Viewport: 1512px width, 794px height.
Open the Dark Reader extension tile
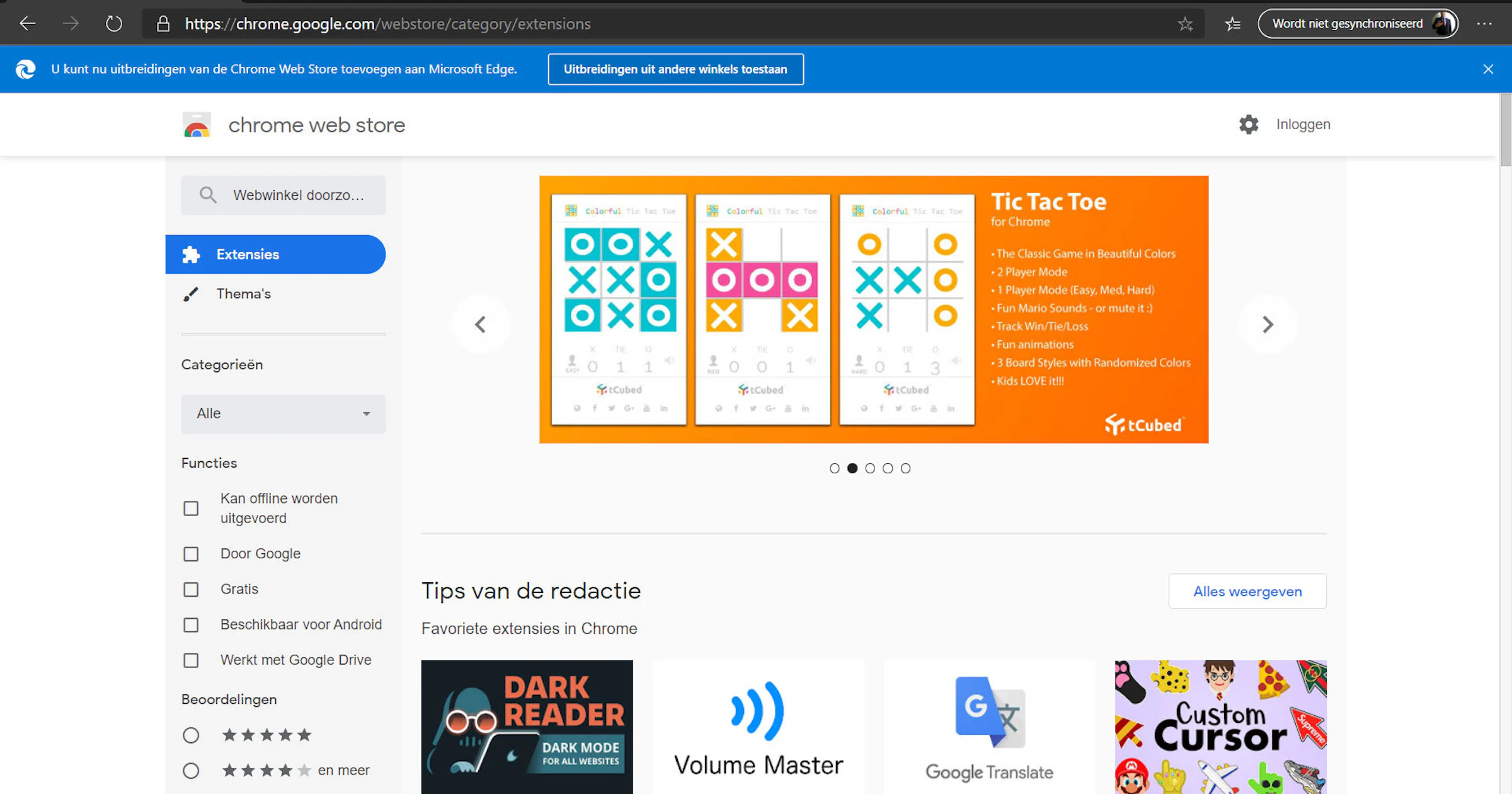pos(527,727)
